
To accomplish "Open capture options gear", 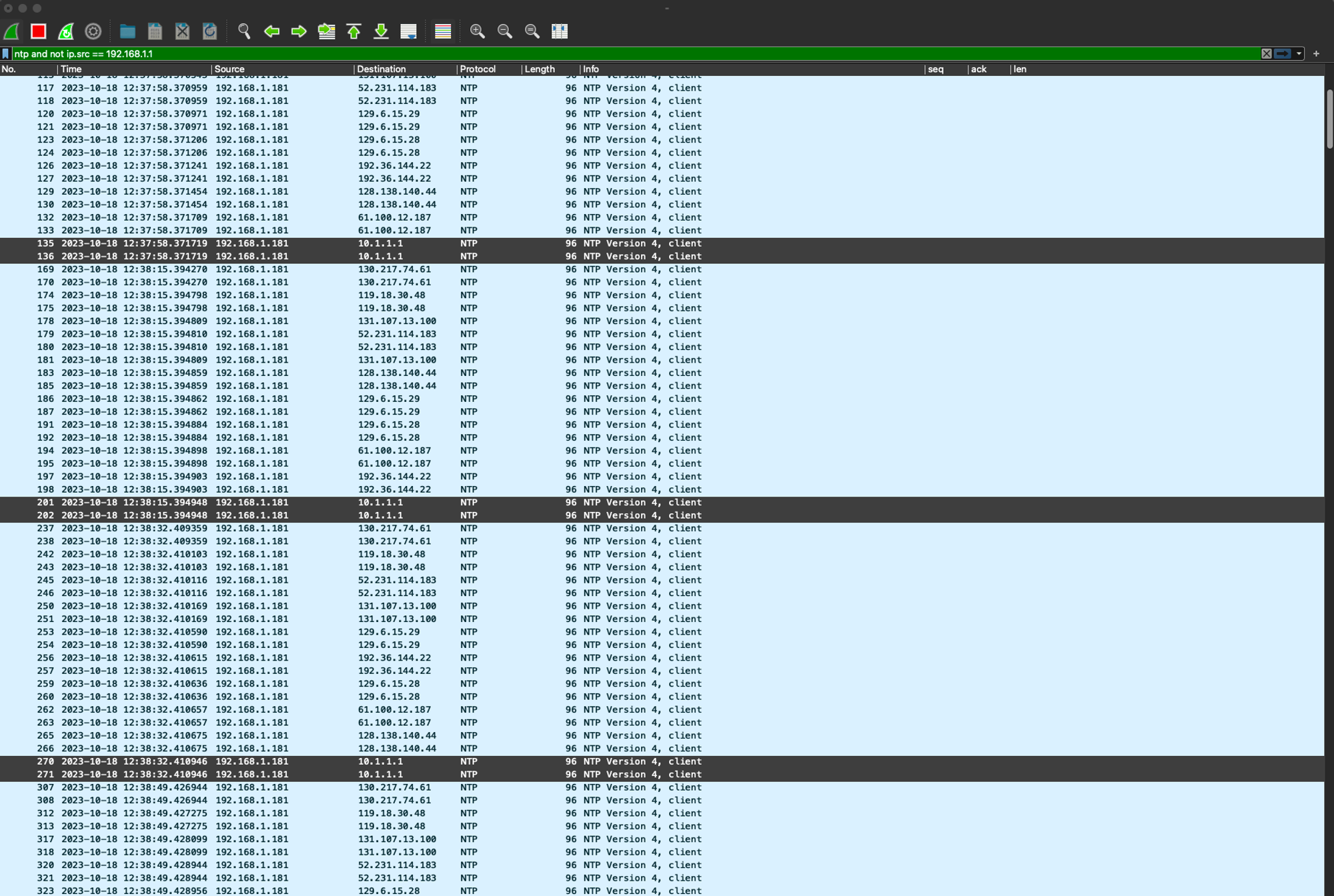I will click(93, 31).
